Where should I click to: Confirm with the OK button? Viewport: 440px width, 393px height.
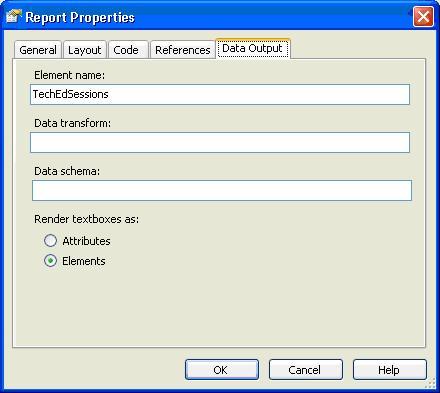coord(222,370)
